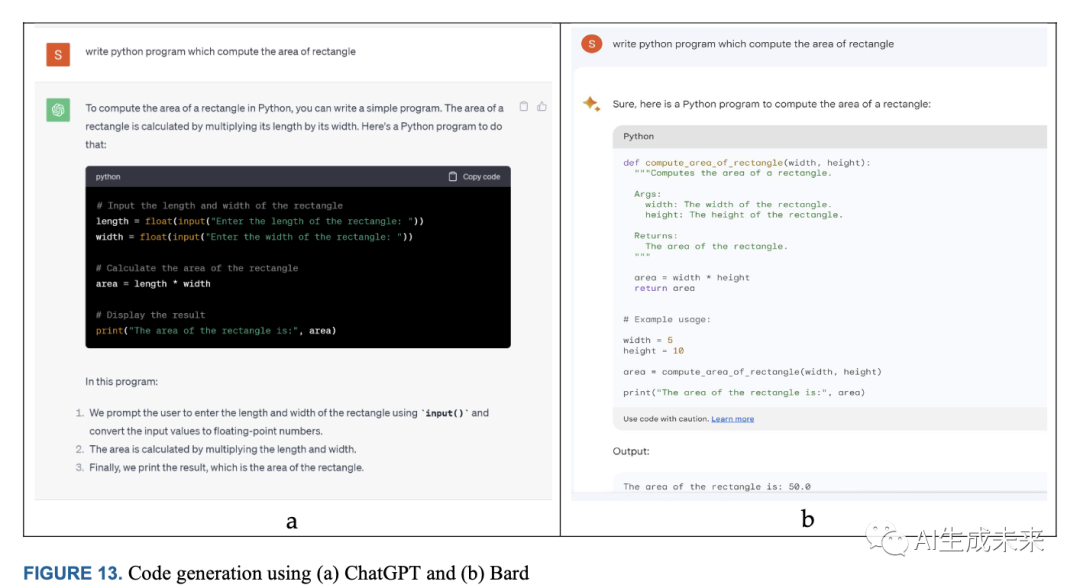1080x588 pixels.
Task: Click the 'Returns:' docstring line
Action: [x=656, y=235]
